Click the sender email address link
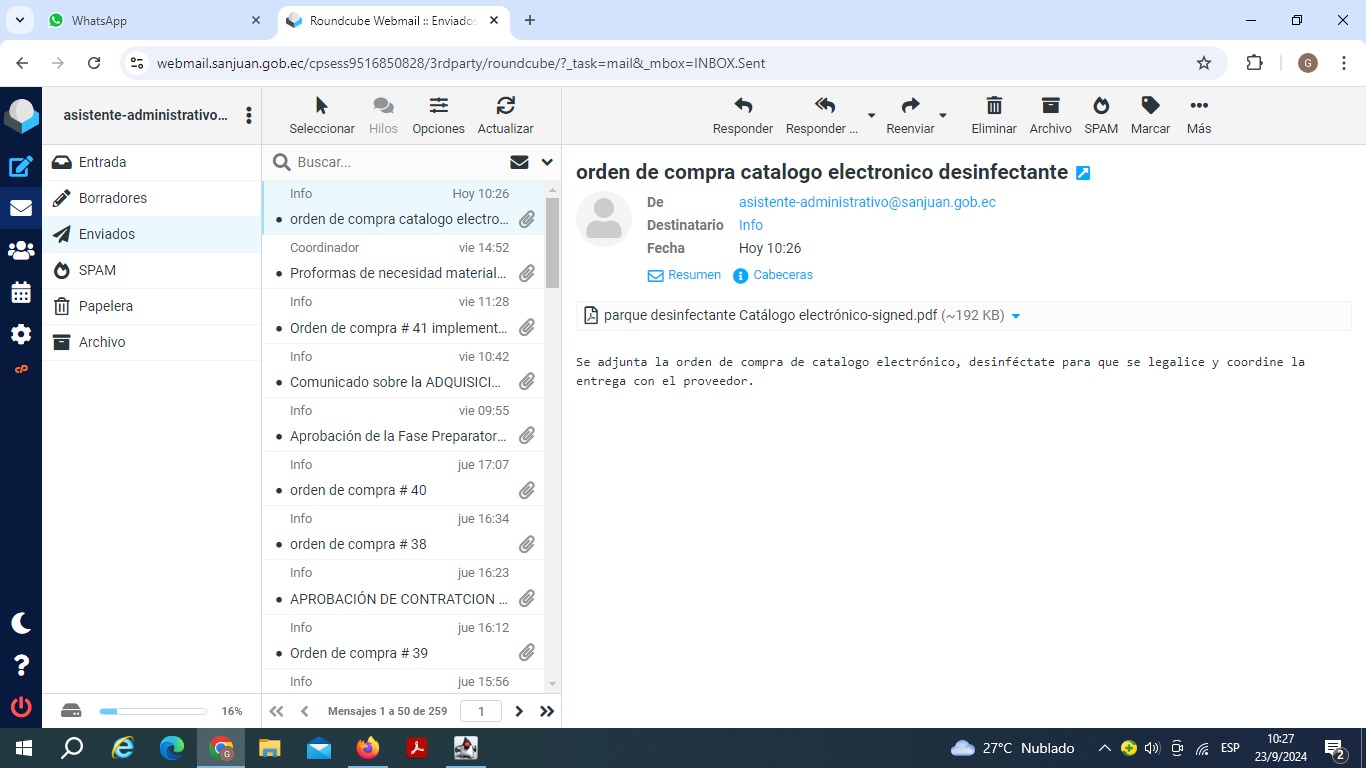Image resolution: width=1366 pixels, height=768 pixels. coord(867,202)
